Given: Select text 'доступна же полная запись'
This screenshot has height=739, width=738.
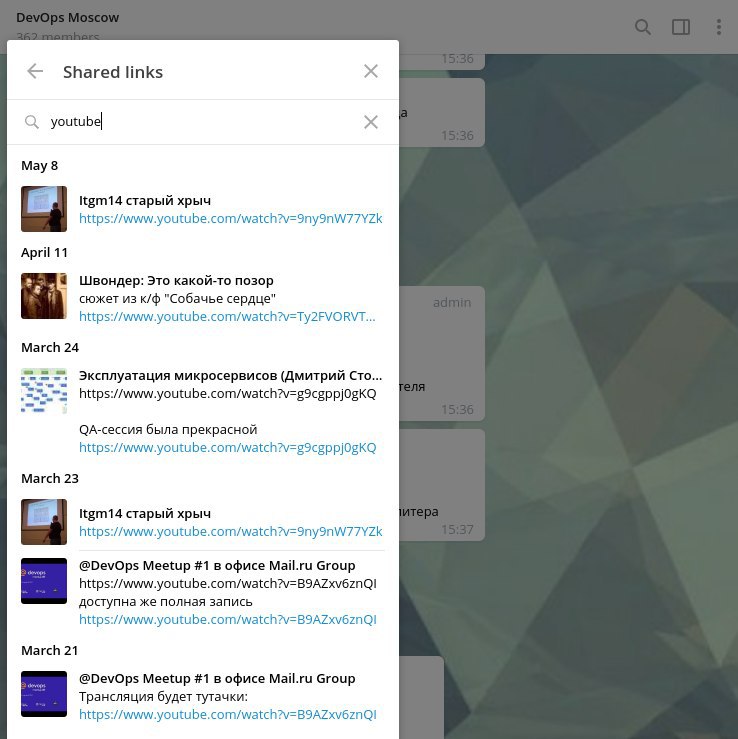Looking at the screenshot, I should (x=165, y=602).
